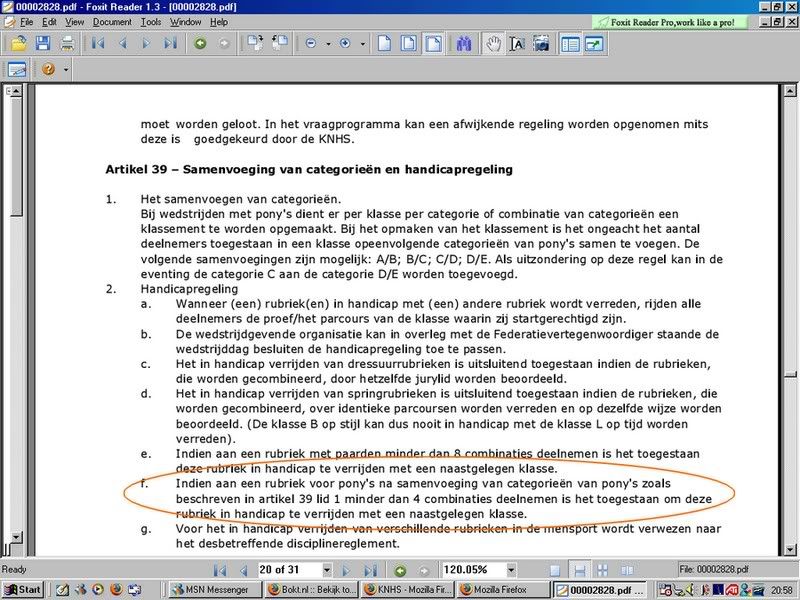Click the Zoom out minus button in toolbar

point(311,43)
